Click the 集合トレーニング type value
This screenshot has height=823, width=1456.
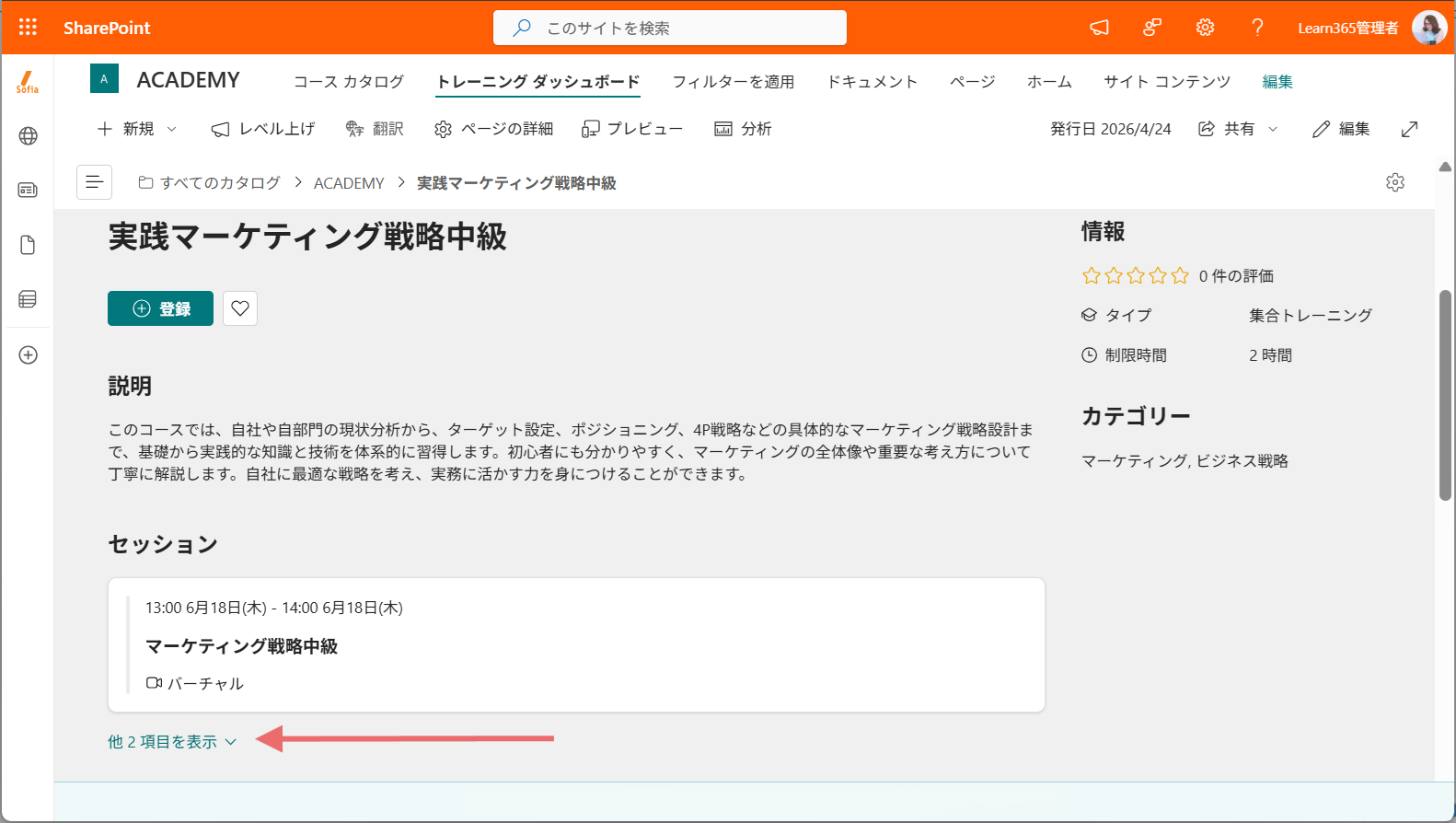click(x=1311, y=315)
